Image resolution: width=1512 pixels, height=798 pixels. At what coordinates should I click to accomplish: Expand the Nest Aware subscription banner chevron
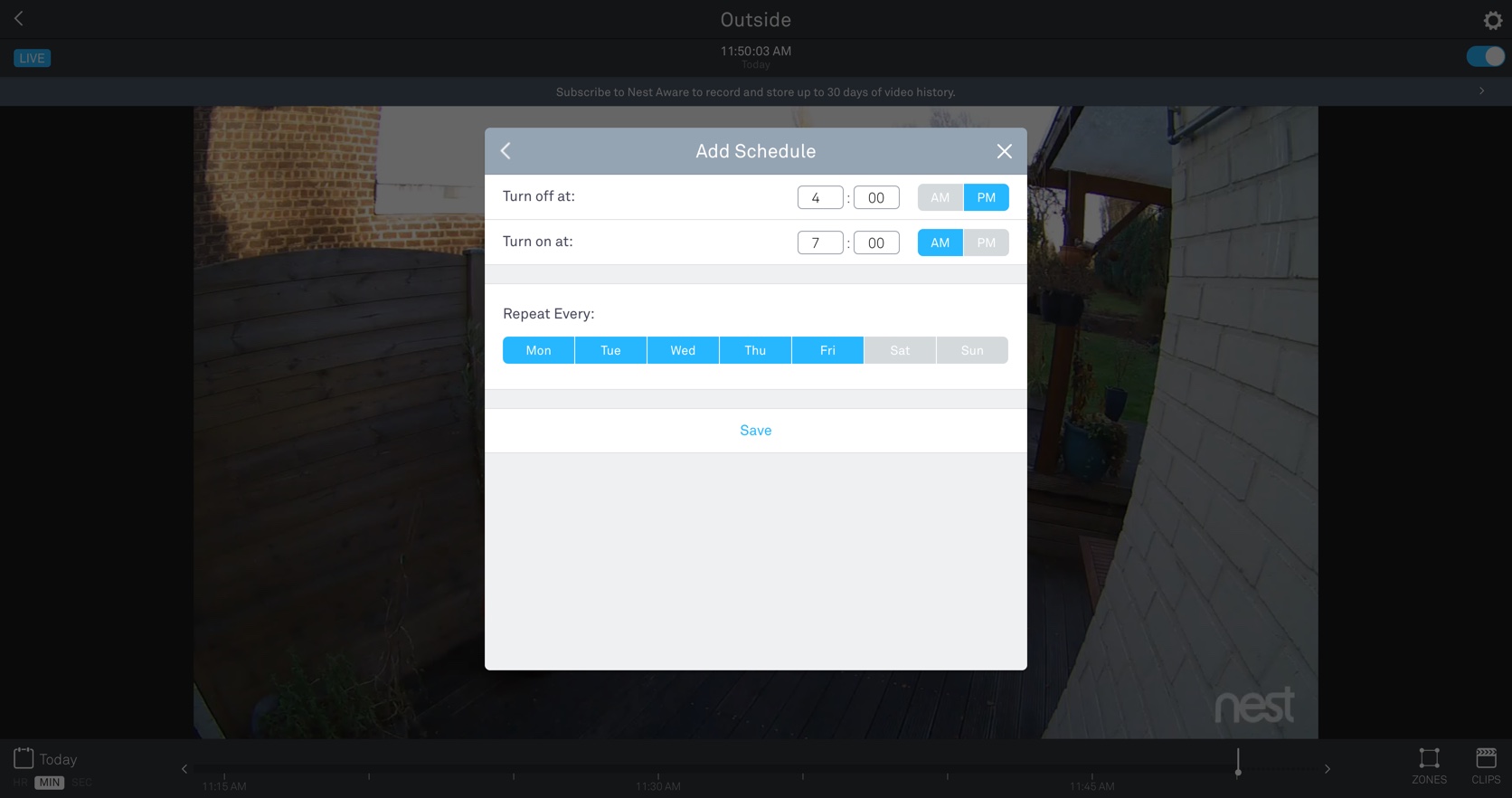tap(1481, 91)
